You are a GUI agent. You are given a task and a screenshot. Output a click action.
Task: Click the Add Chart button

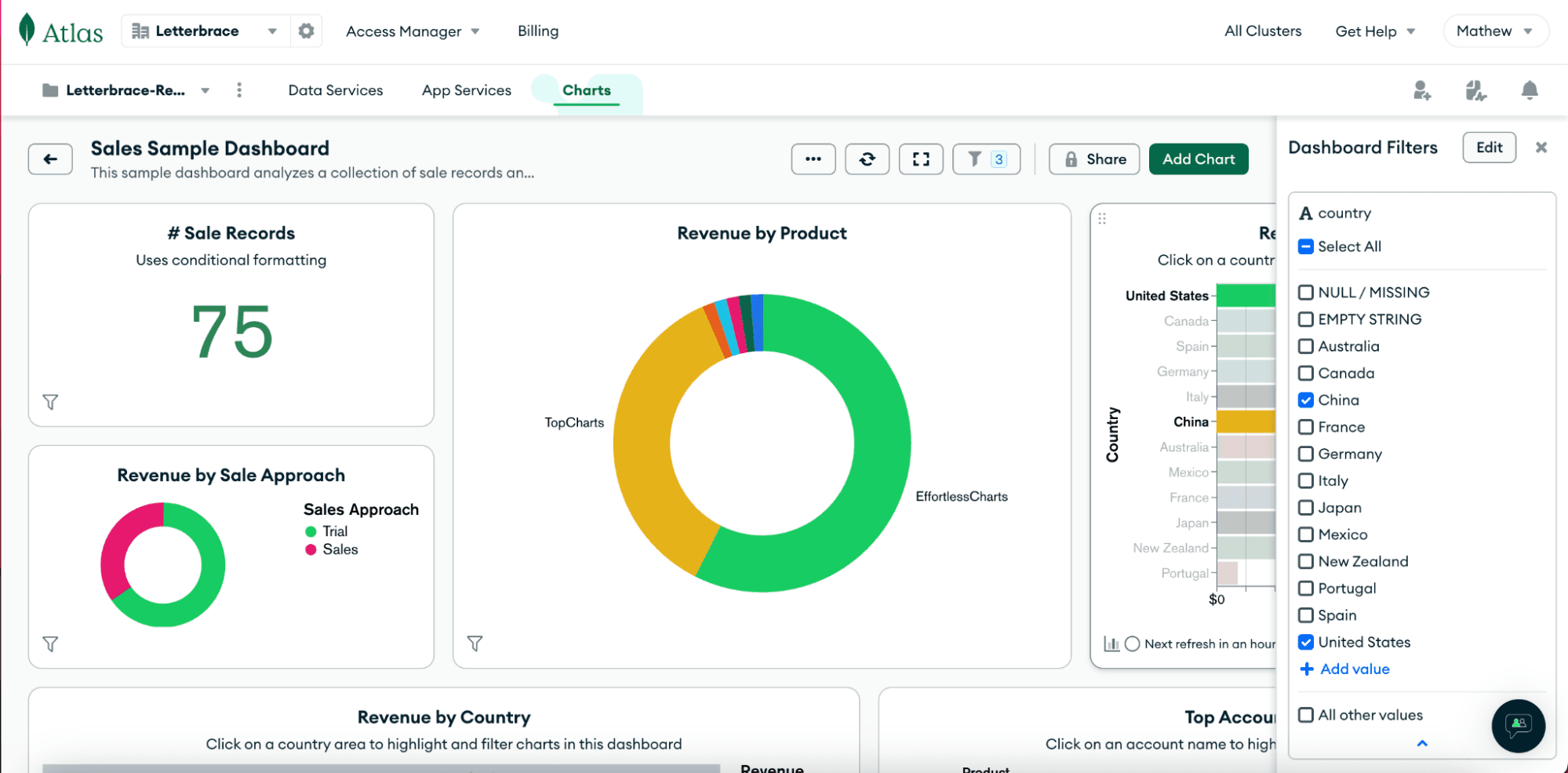click(1199, 159)
